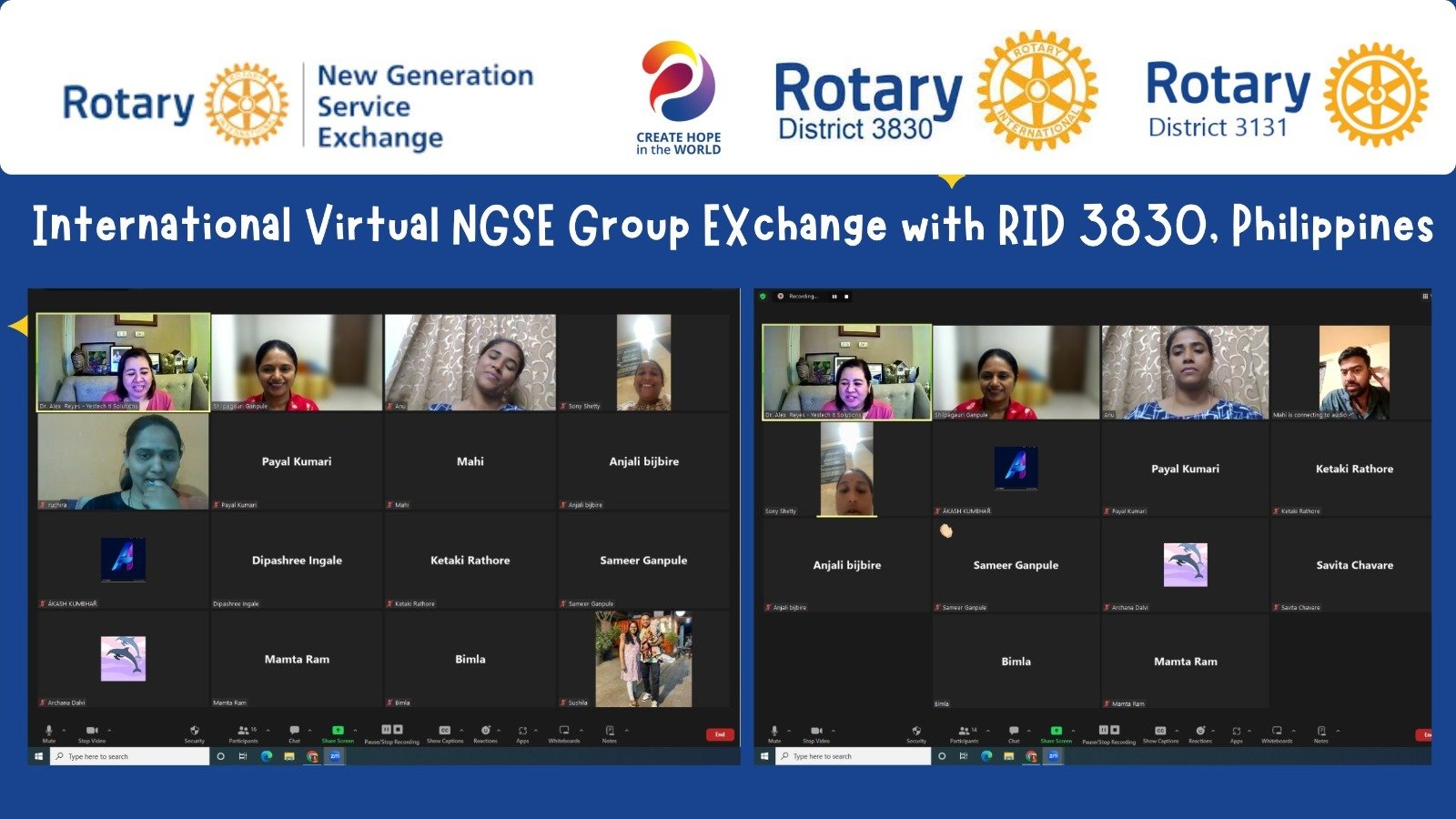The height and width of the screenshot is (819, 1456).
Task: Expand Share Screen arrow in left Zoom window
Action: tap(355, 730)
